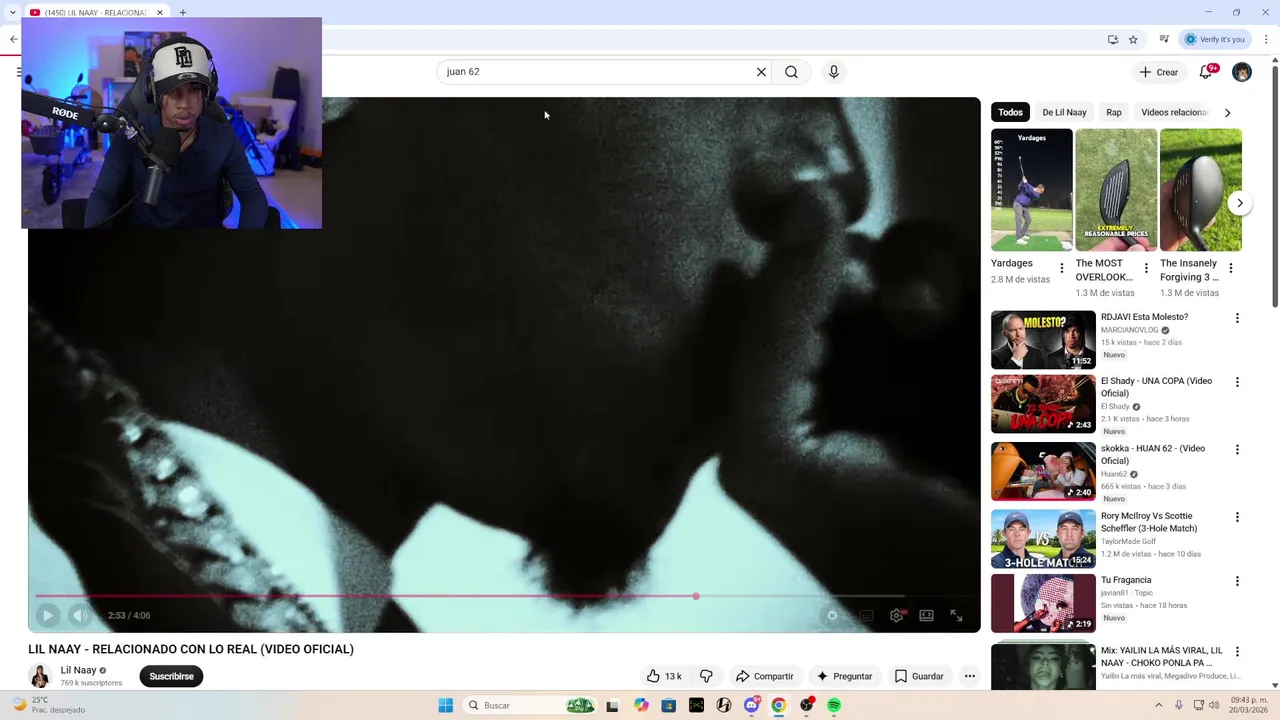Open more actions below the video
This screenshot has width=1280, height=720.
click(x=970, y=676)
